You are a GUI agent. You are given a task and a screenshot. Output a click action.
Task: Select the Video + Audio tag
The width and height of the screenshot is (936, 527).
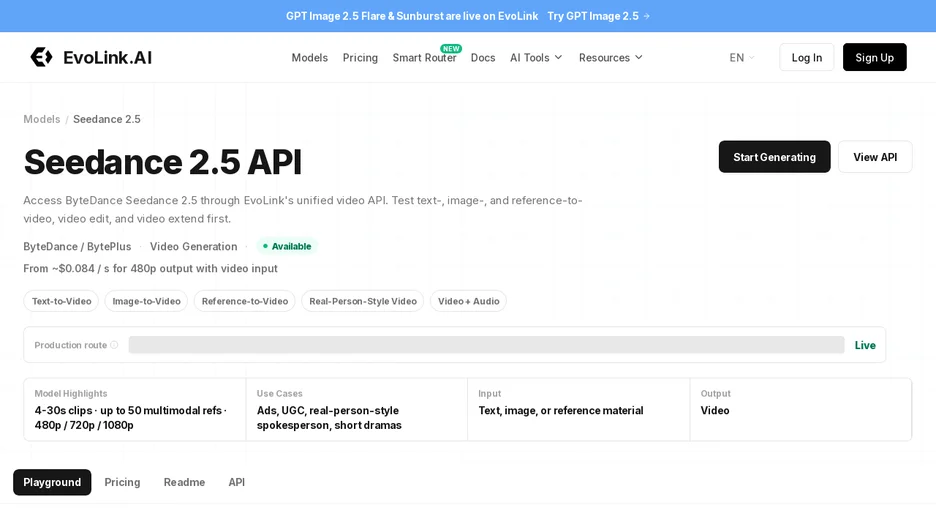point(469,301)
